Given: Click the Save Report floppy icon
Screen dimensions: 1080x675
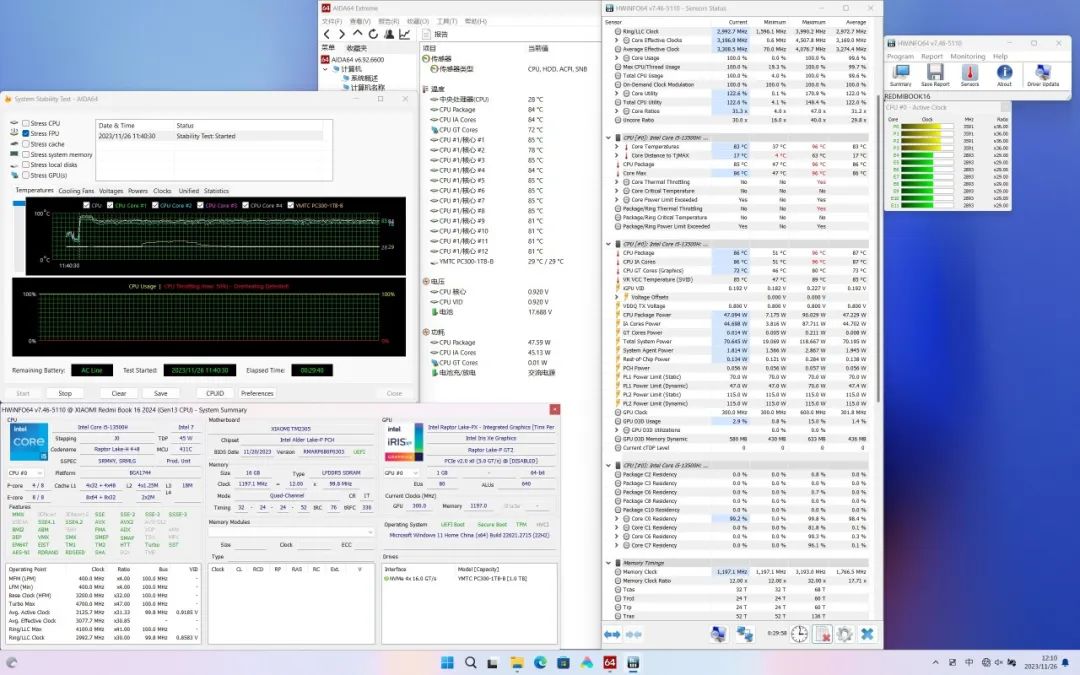Looking at the screenshot, I should point(935,74).
